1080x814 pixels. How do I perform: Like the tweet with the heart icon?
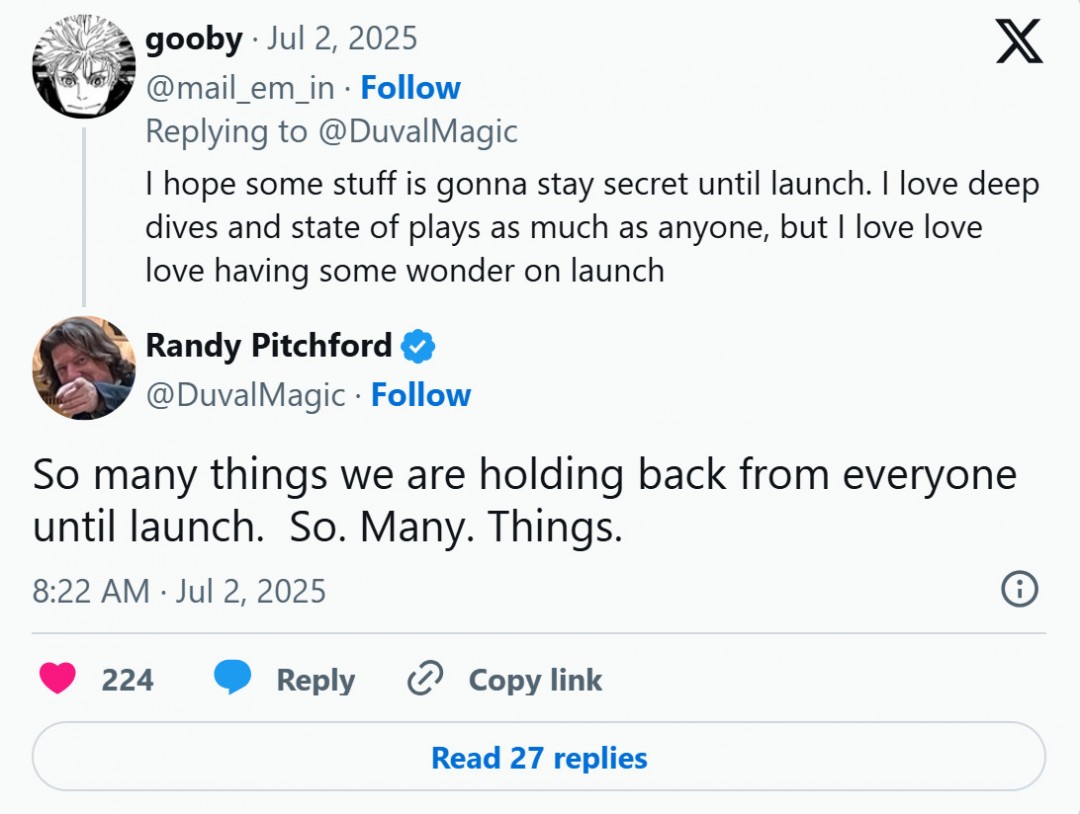pos(57,680)
